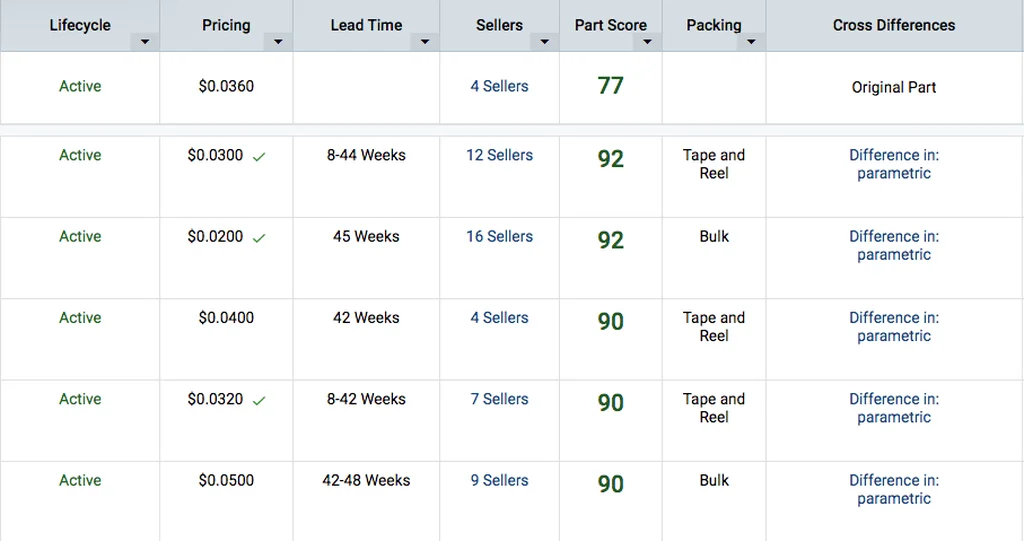Click the checkmark next to $0.0320 price

click(x=259, y=401)
